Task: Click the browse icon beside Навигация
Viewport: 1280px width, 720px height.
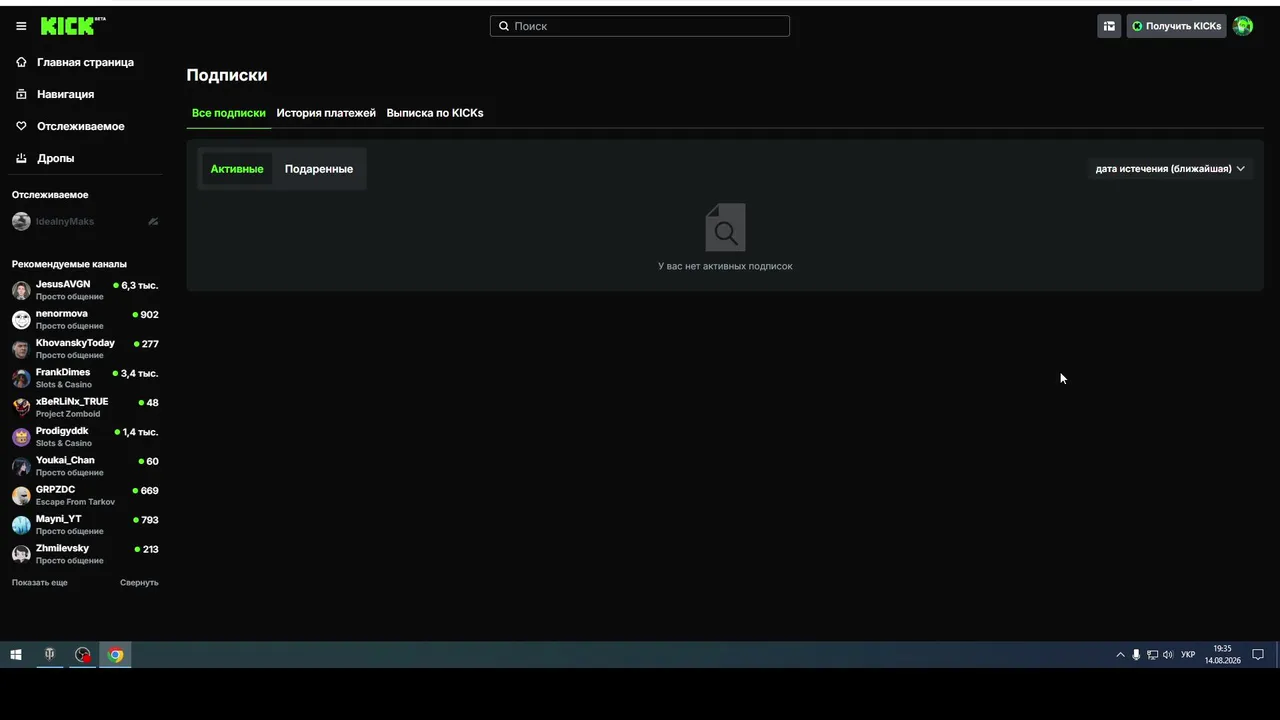Action: coord(21,94)
